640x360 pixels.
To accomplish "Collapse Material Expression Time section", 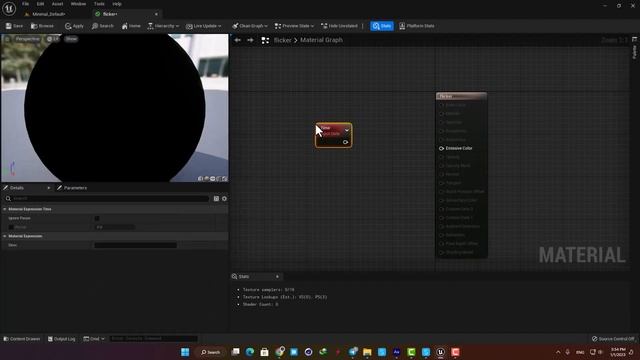I will 4,209.
